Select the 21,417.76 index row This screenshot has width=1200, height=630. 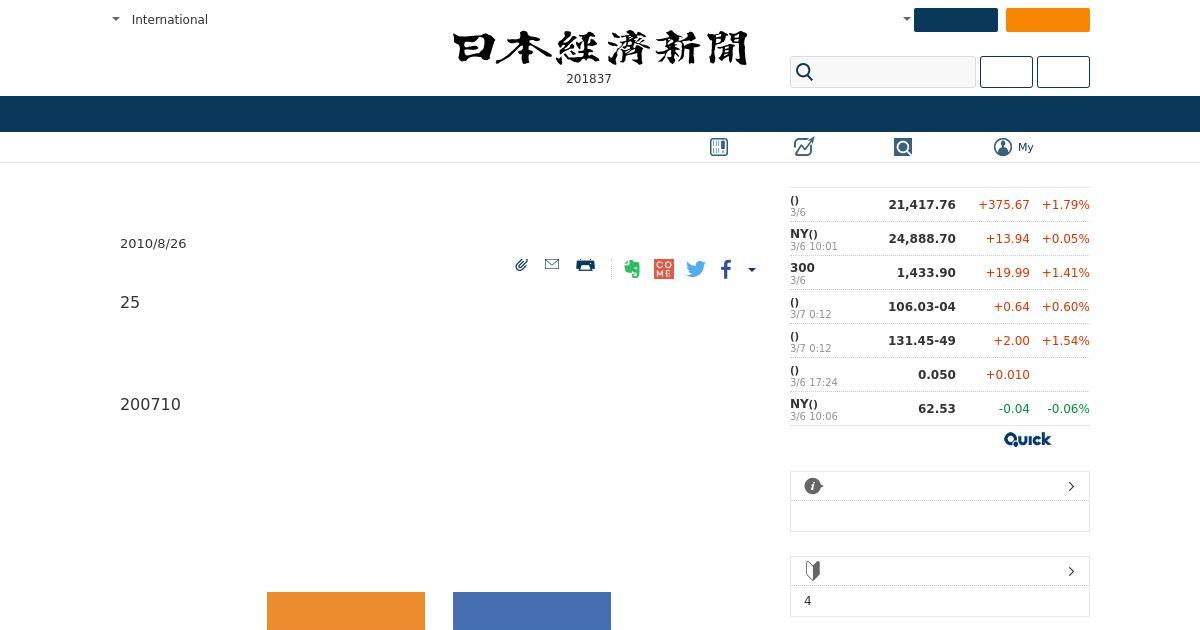click(940, 205)
